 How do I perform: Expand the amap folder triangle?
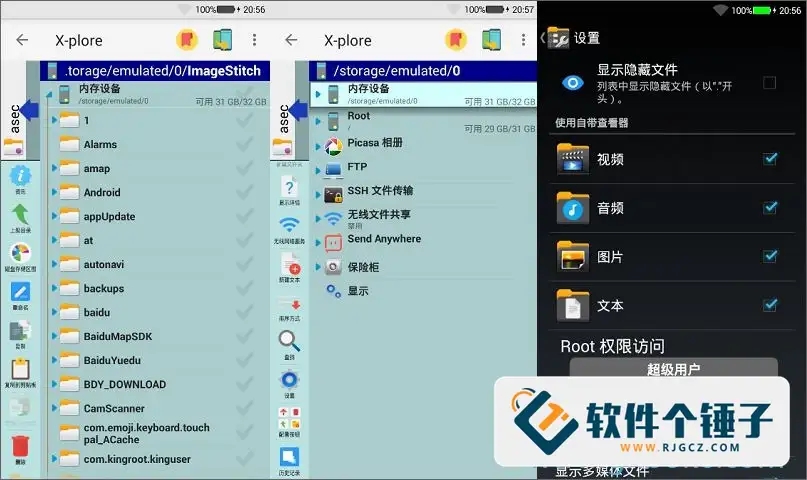(54, 168)
